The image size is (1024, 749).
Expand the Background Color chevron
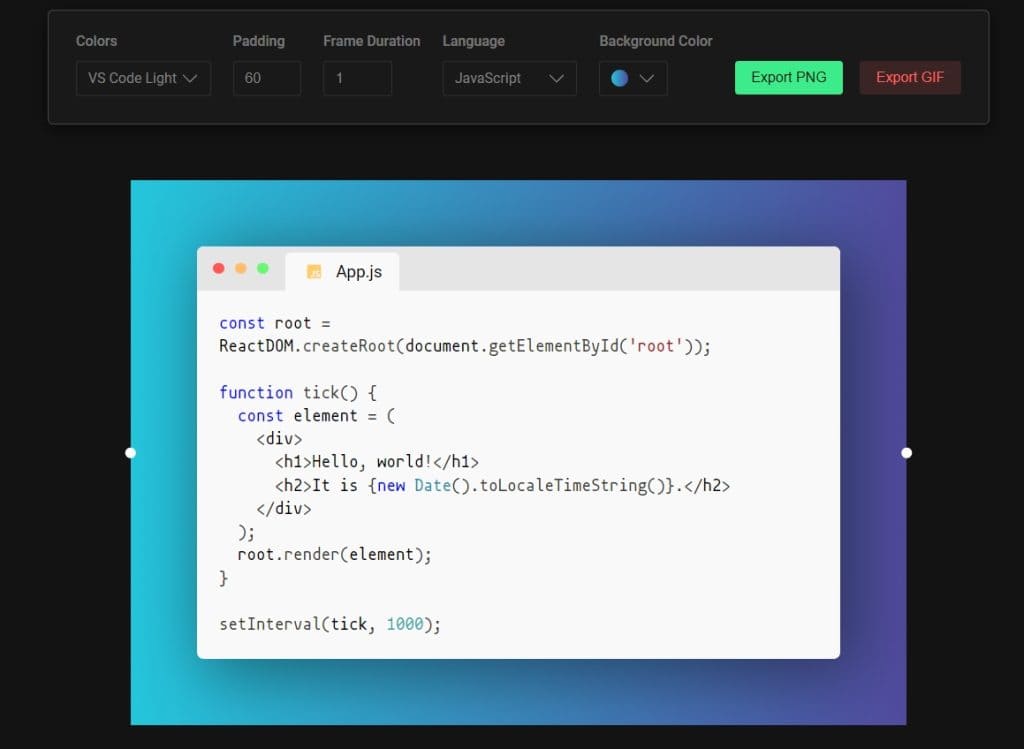click(646, 78)
